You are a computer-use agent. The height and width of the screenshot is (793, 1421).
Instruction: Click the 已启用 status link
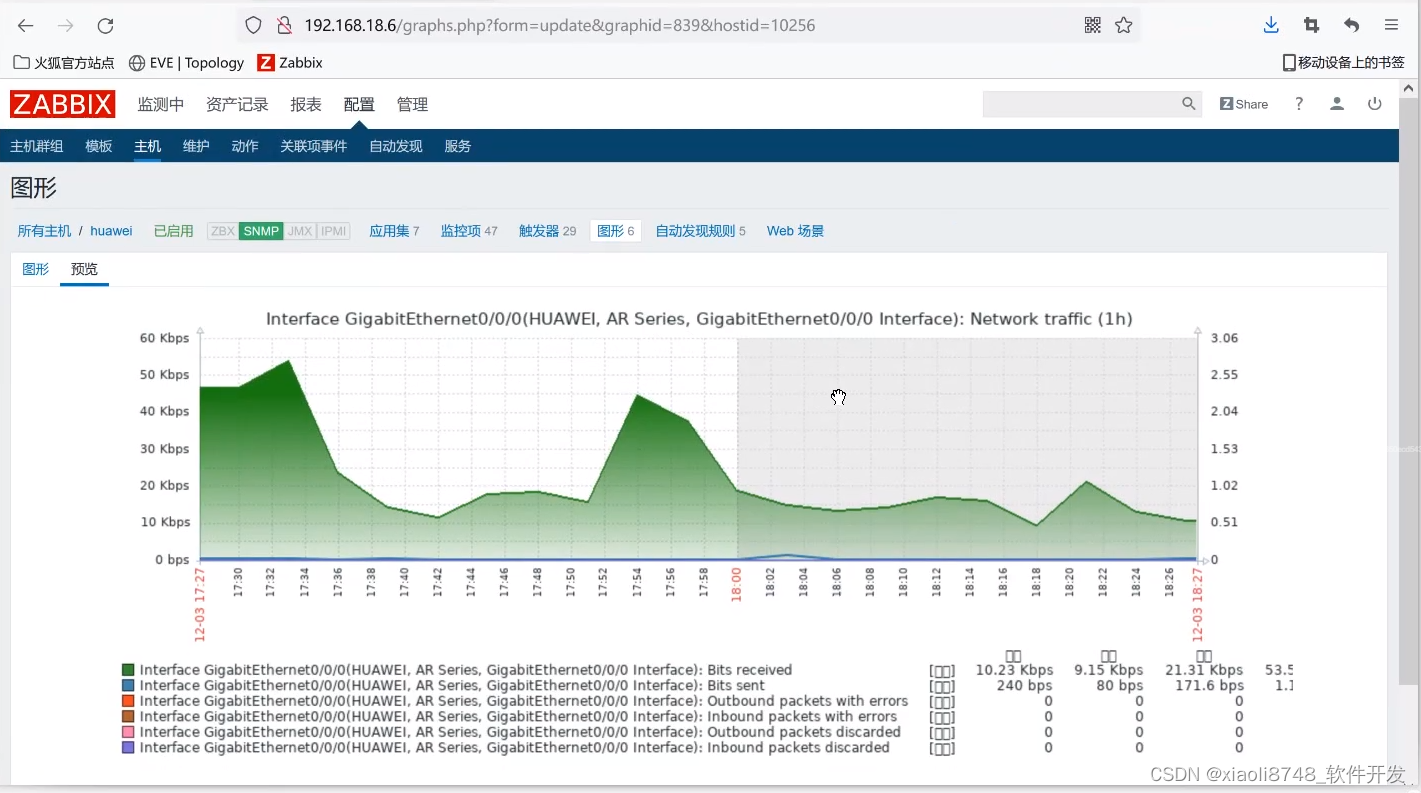click(x=173, y=231)
